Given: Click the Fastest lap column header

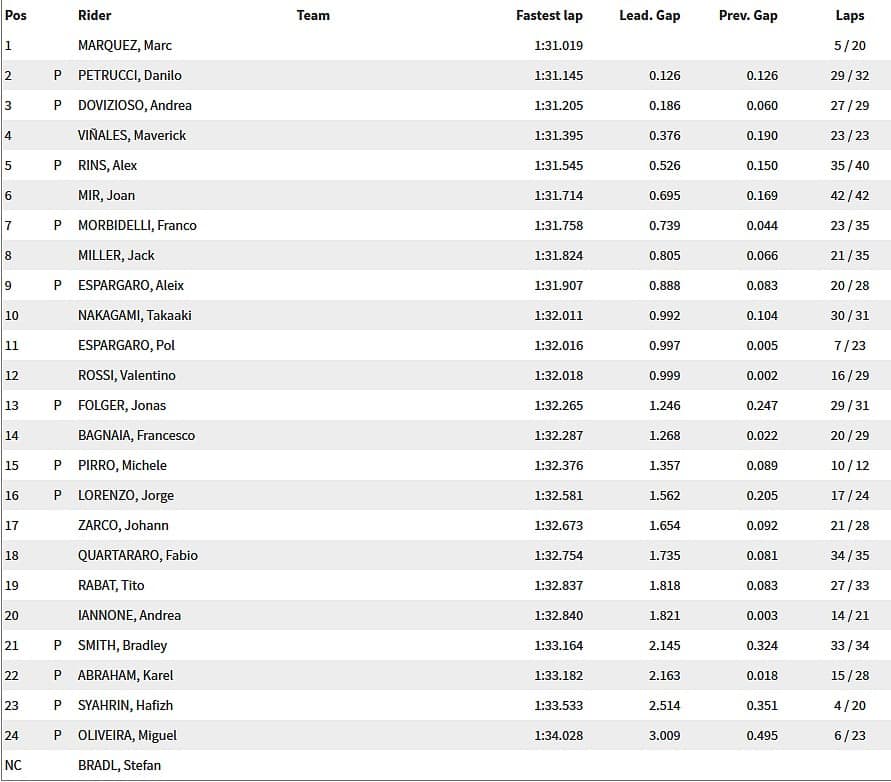Looking at the screenshot, I should tap(549, 15).
